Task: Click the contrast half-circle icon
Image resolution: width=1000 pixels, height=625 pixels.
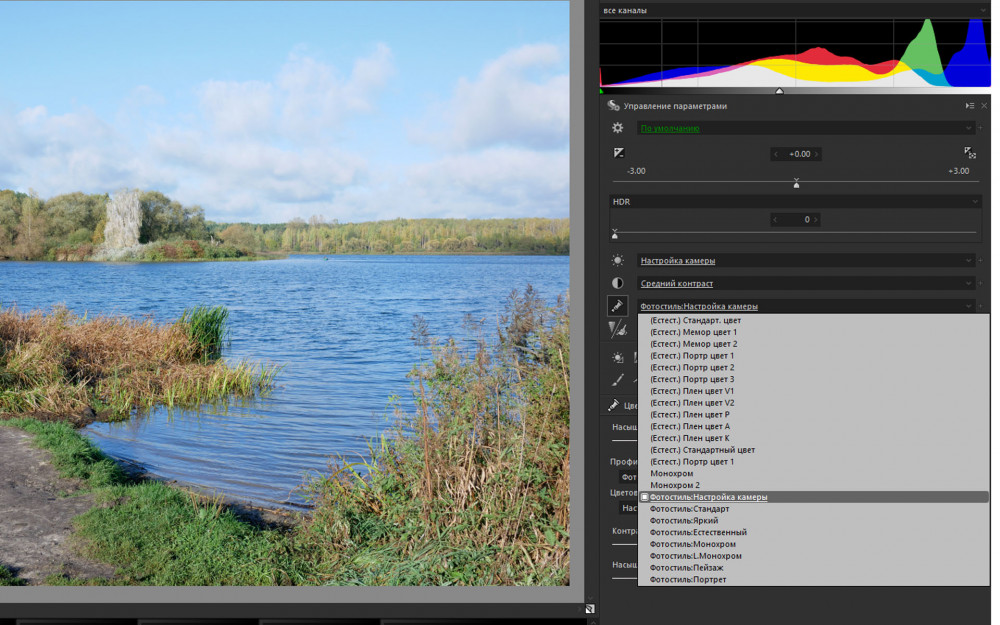Action: 618,283
